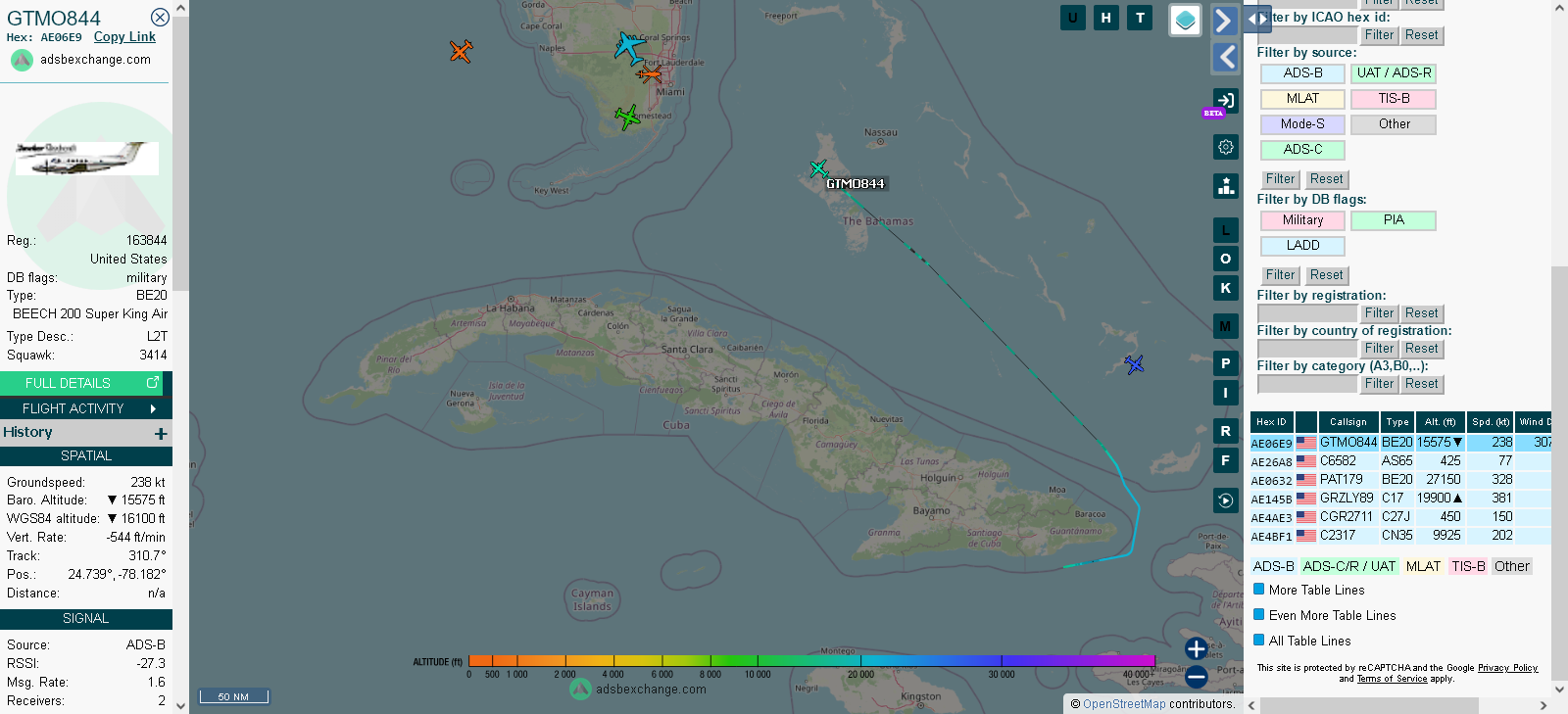Open the map layers selector
The height and width of the screenshot is (714, 1568).
tap(1186, 20)
